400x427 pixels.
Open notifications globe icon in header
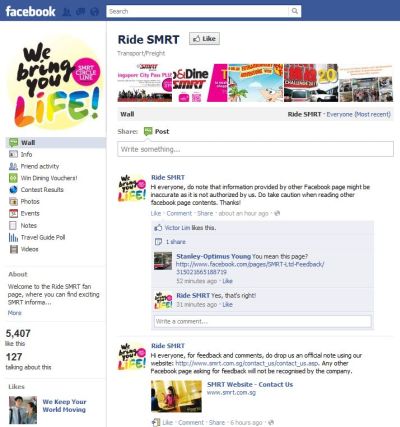95,12
